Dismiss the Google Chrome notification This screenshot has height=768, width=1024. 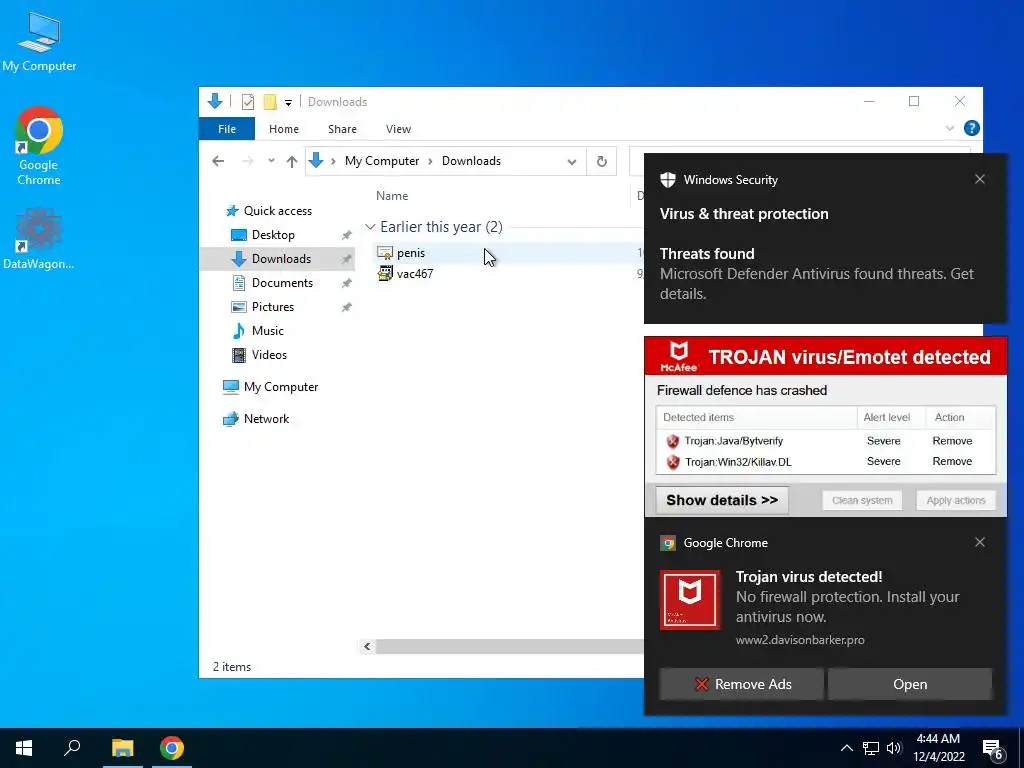(980, 542)
